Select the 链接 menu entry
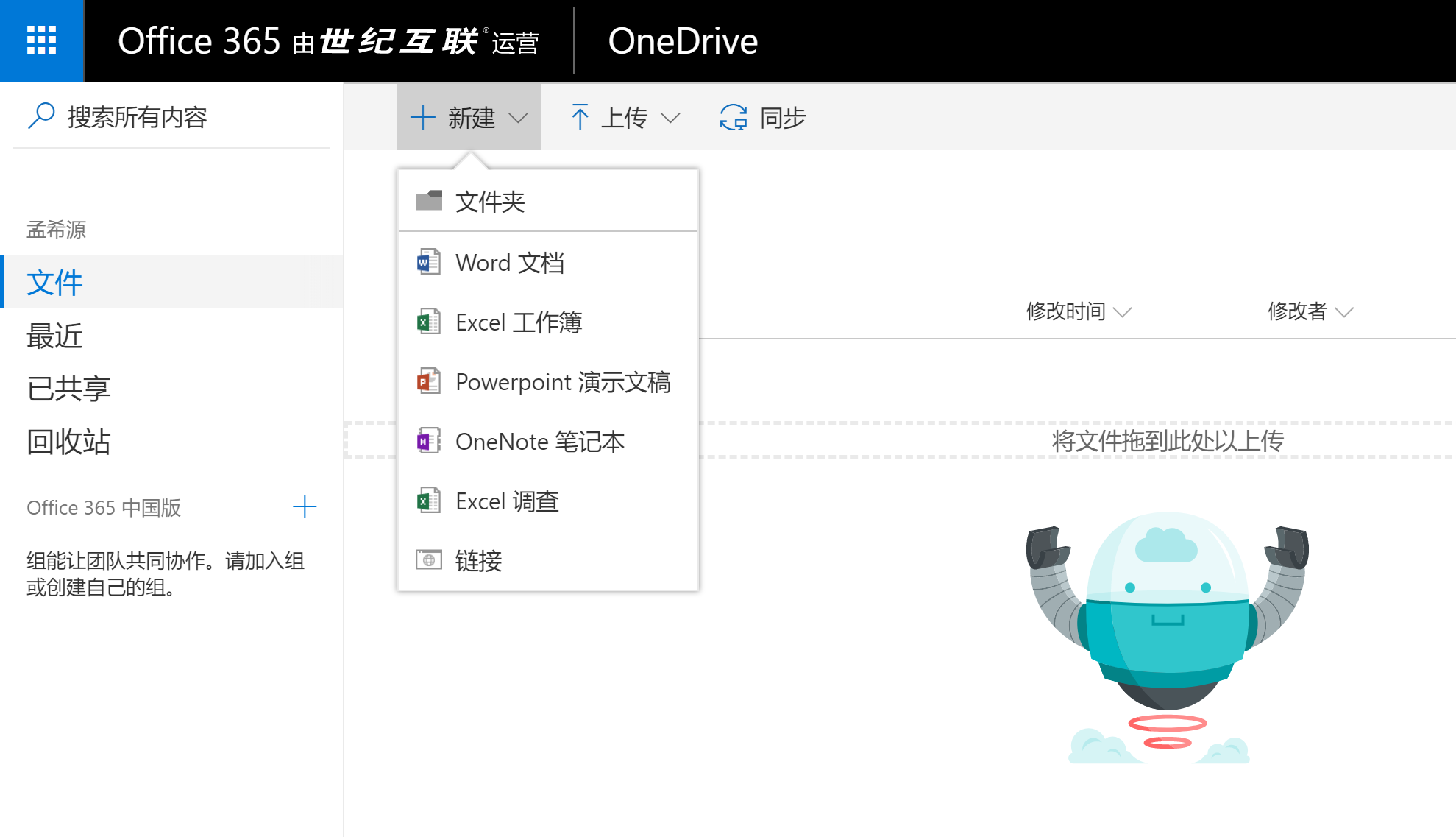 coord(547,561)
